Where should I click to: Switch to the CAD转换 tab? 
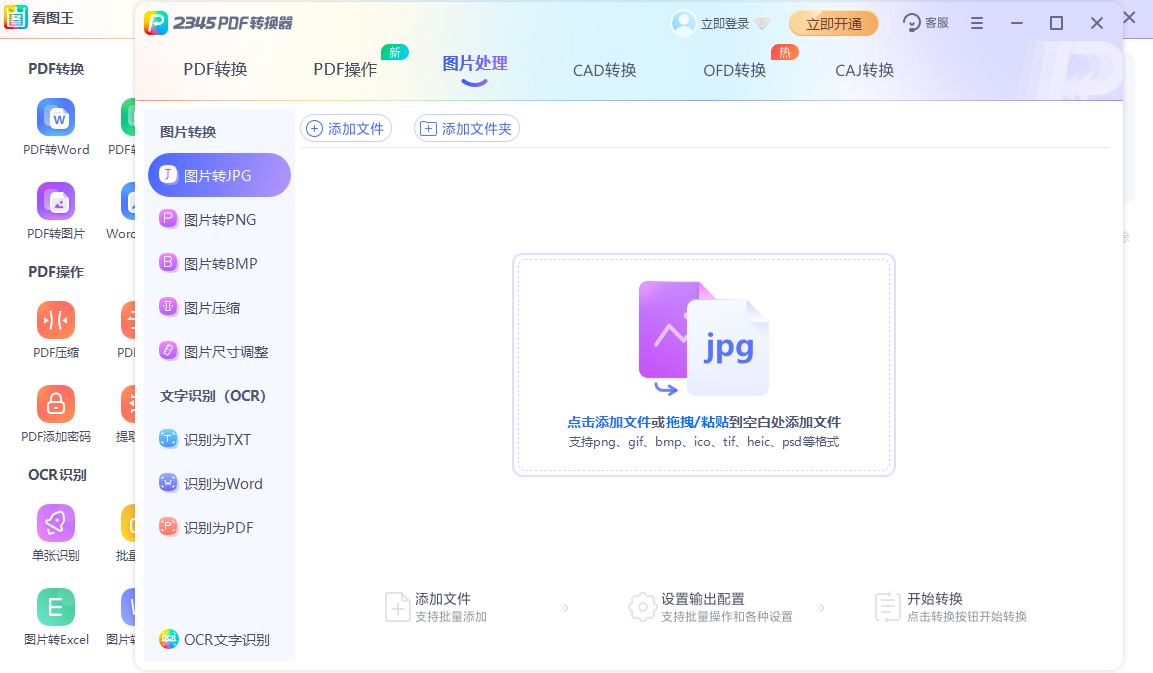coord(604,70)
